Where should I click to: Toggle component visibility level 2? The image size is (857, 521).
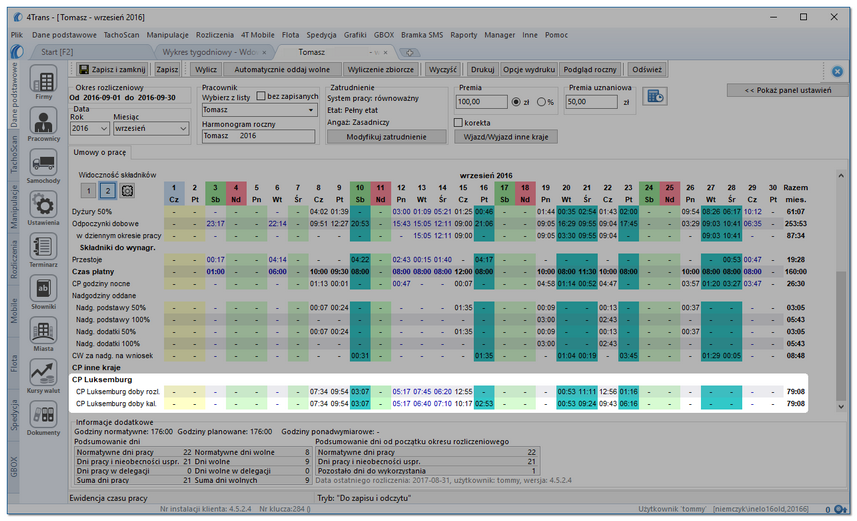click(108, 190)
